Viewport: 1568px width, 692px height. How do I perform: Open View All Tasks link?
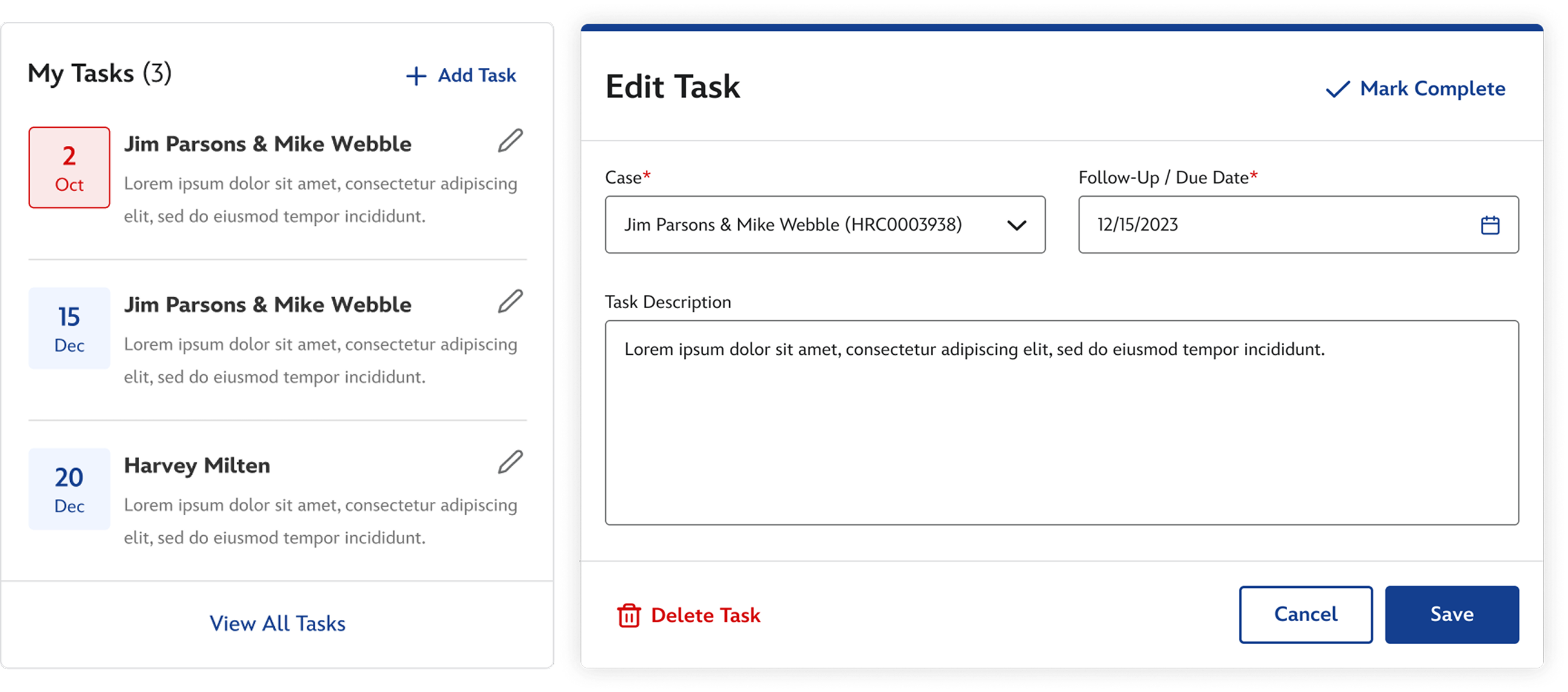(278, 624)
